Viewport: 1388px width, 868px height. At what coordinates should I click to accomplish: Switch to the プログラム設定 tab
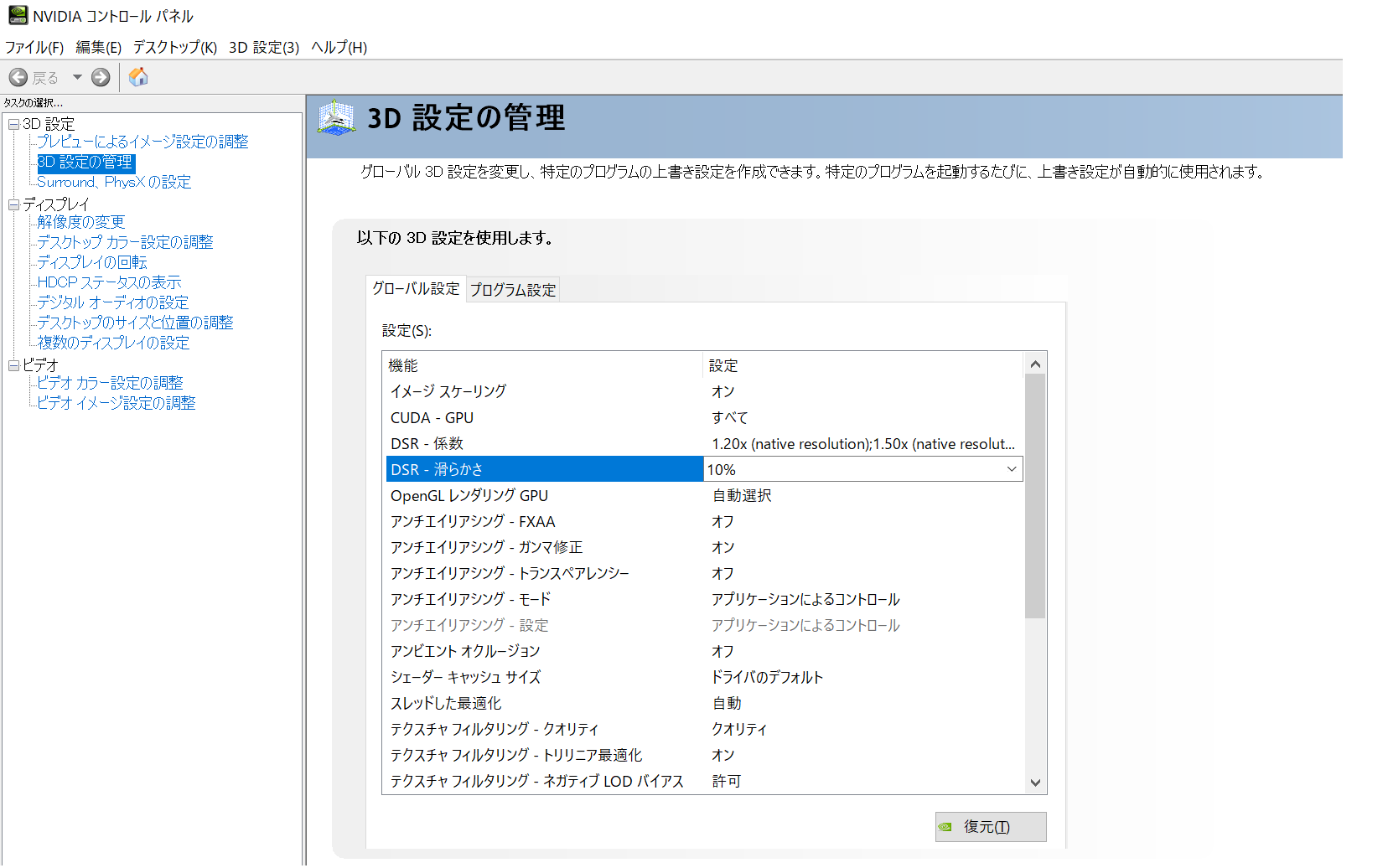pyautogui.click(x=513, y=290)
